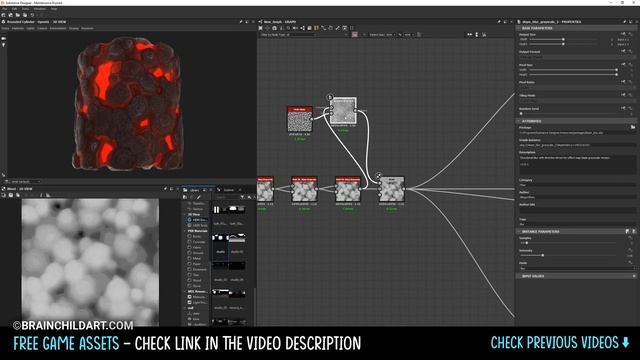The height and width of the screenshot is (360, 640).
Task: Click the copy icon in 2D view toolbar
Action: [x=18, y=195]
